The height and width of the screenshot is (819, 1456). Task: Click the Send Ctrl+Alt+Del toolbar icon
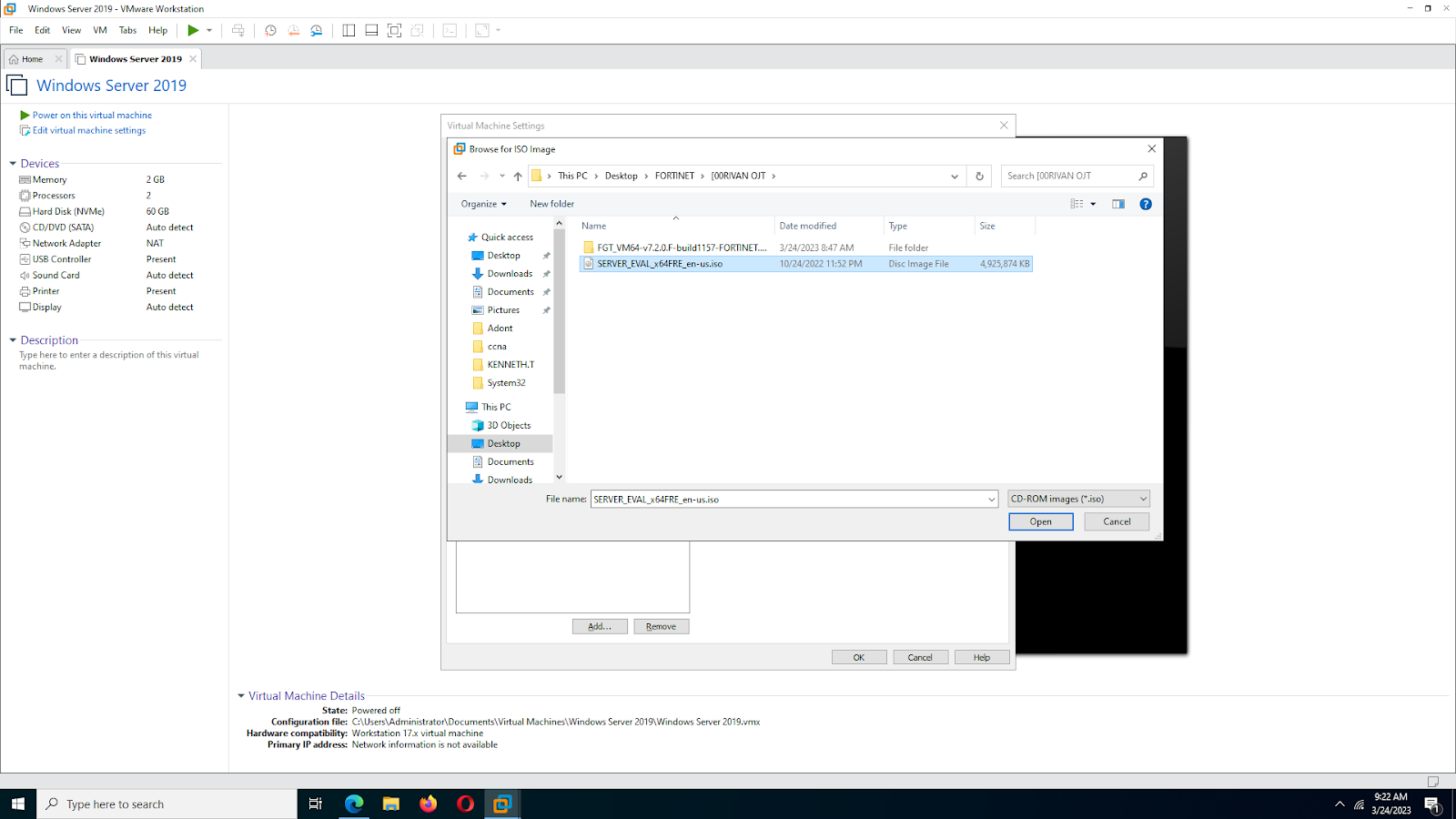pos(238,30)
